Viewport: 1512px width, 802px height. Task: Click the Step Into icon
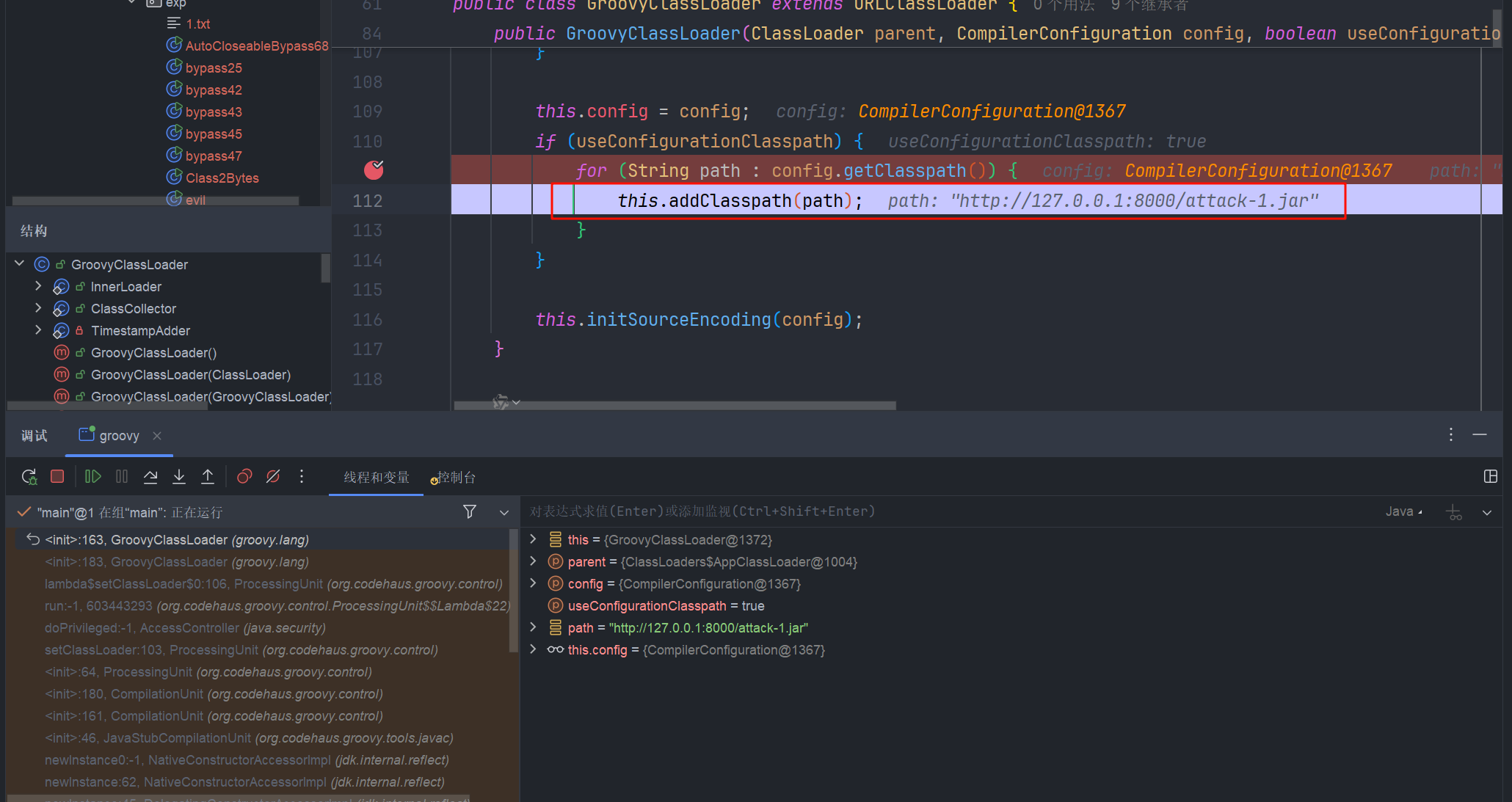pos(179,477)
